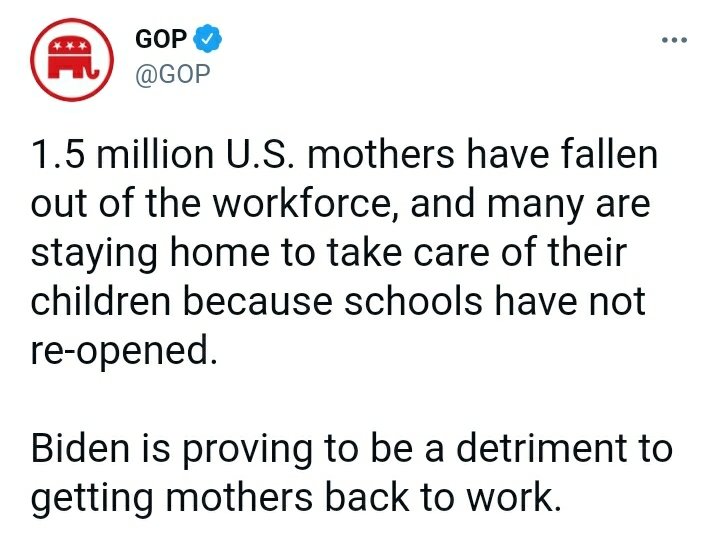Open the three-dot more options menu
The height and width of the screenshot is (536, 720).
click(674, 40)
